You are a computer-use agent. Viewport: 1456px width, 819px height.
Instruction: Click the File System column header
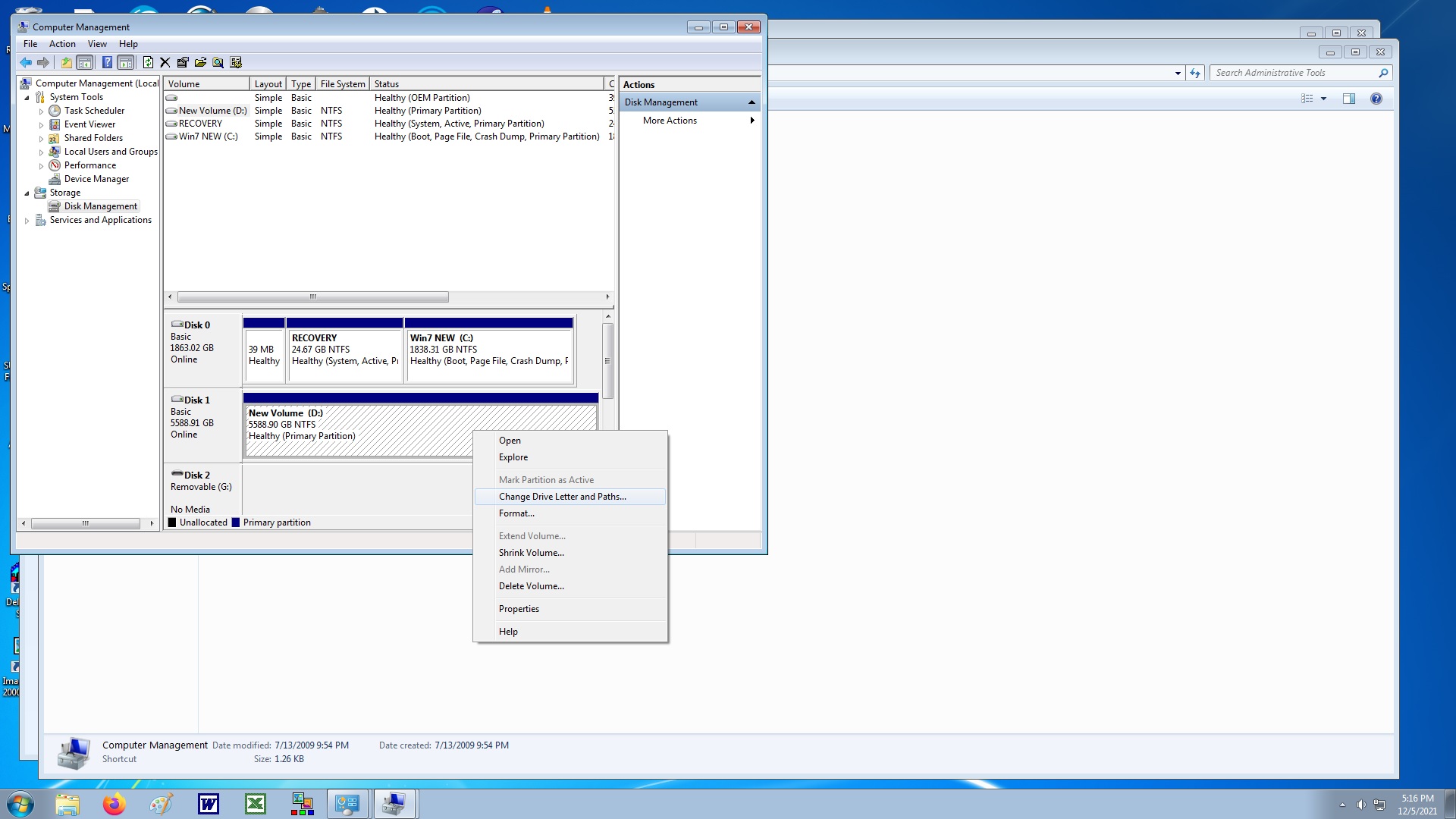click(x=343, y=84)
